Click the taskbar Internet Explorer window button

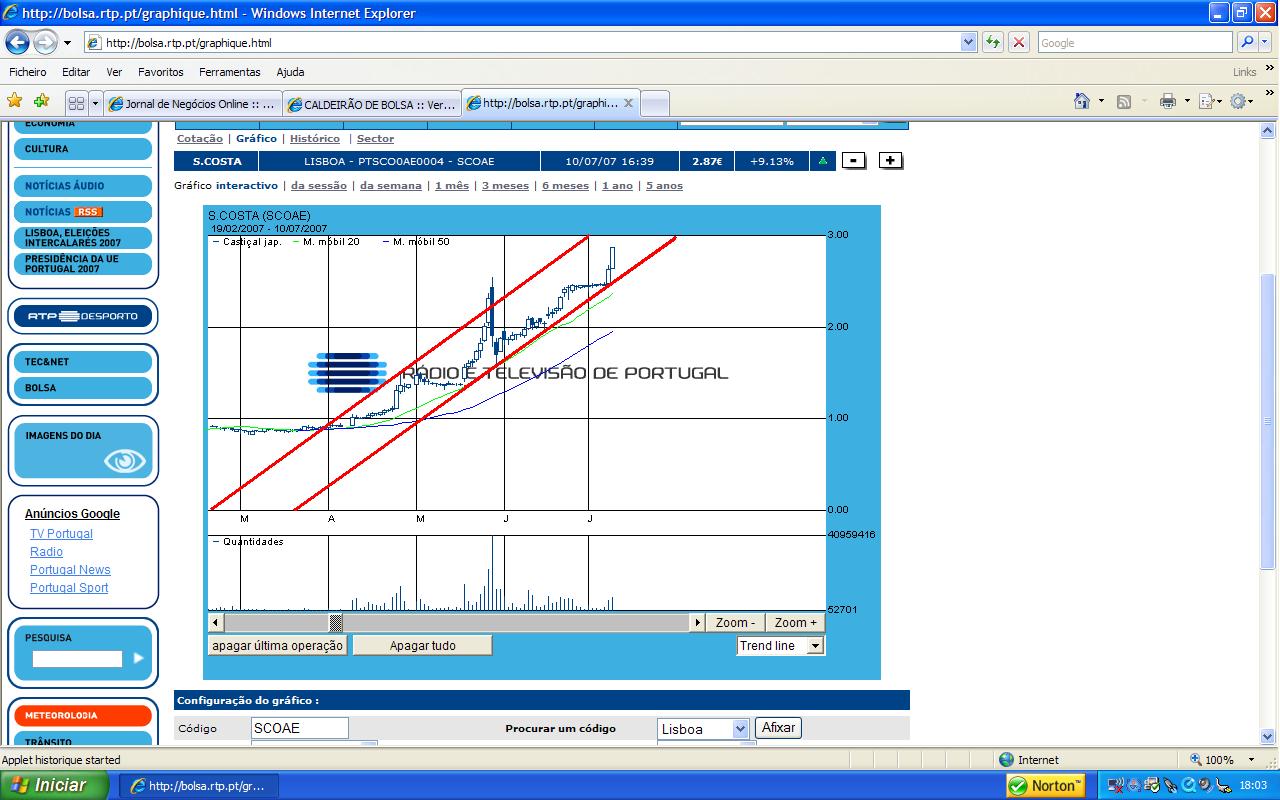pyautogui.click(x=199, y=786)
